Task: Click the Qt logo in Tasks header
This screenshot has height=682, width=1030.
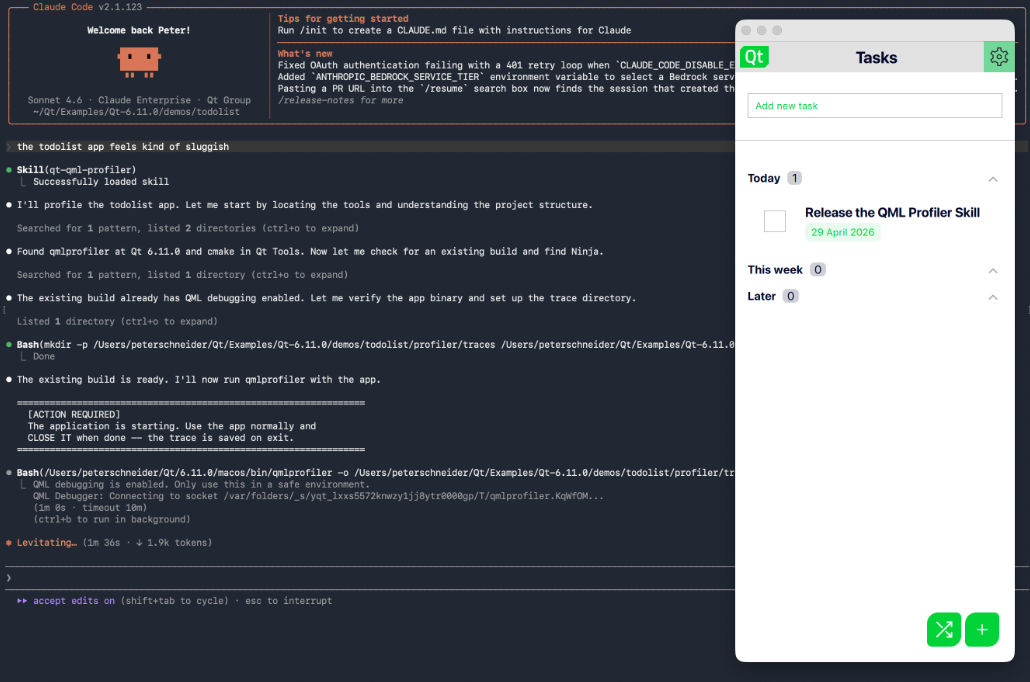Action: (x=754, y=57)
